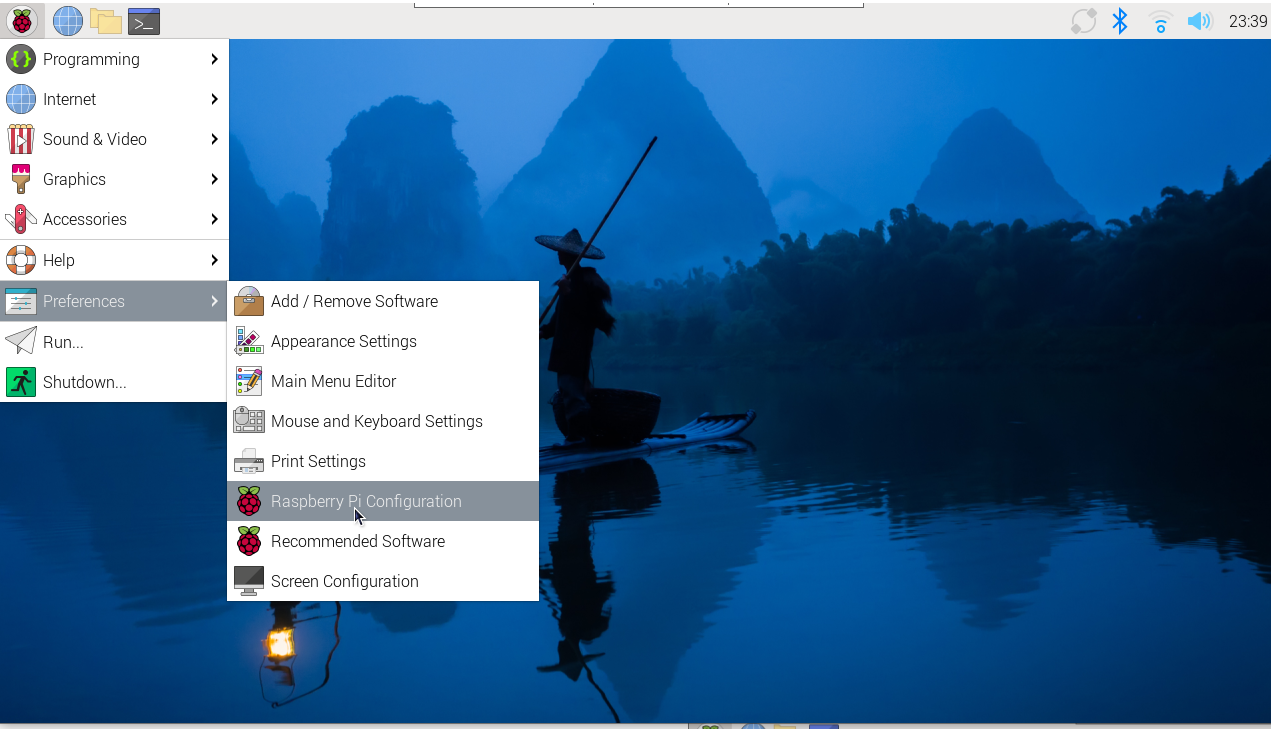Launch web browser from top panel globe
The width and height of the screenshot is (1271, 729).
coord(68,20)
